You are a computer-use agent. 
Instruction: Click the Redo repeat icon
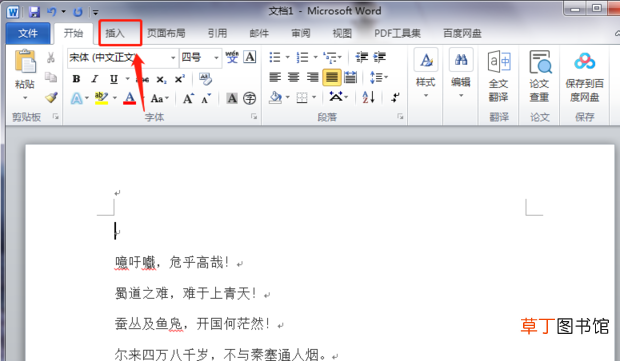click(x=78, y=12)
